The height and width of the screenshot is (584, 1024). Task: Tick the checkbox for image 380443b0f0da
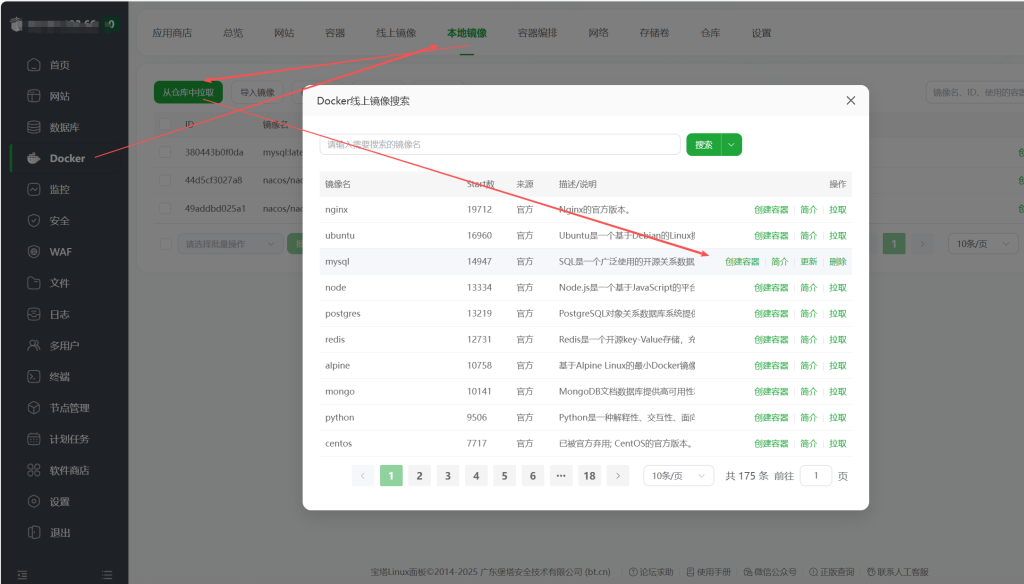click(165, 153)
